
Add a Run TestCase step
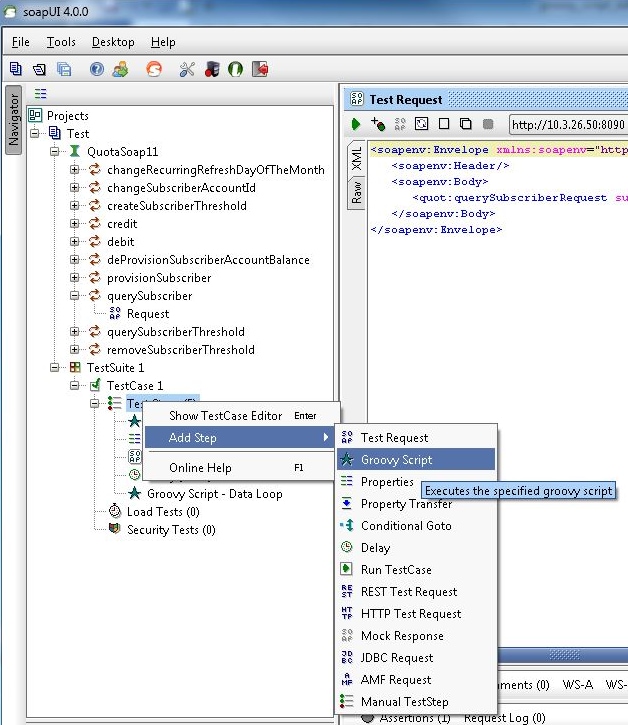[416, 570]
